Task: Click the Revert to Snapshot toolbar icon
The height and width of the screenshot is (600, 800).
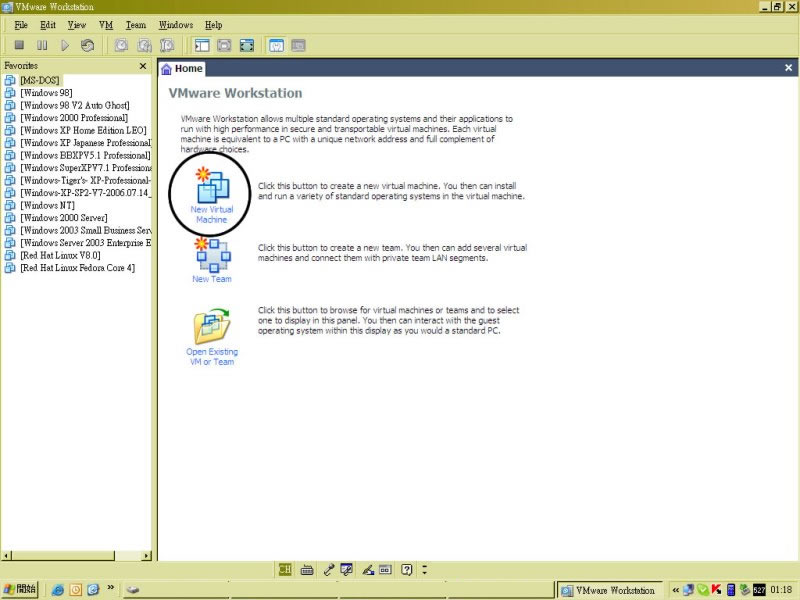Action: 144,45
